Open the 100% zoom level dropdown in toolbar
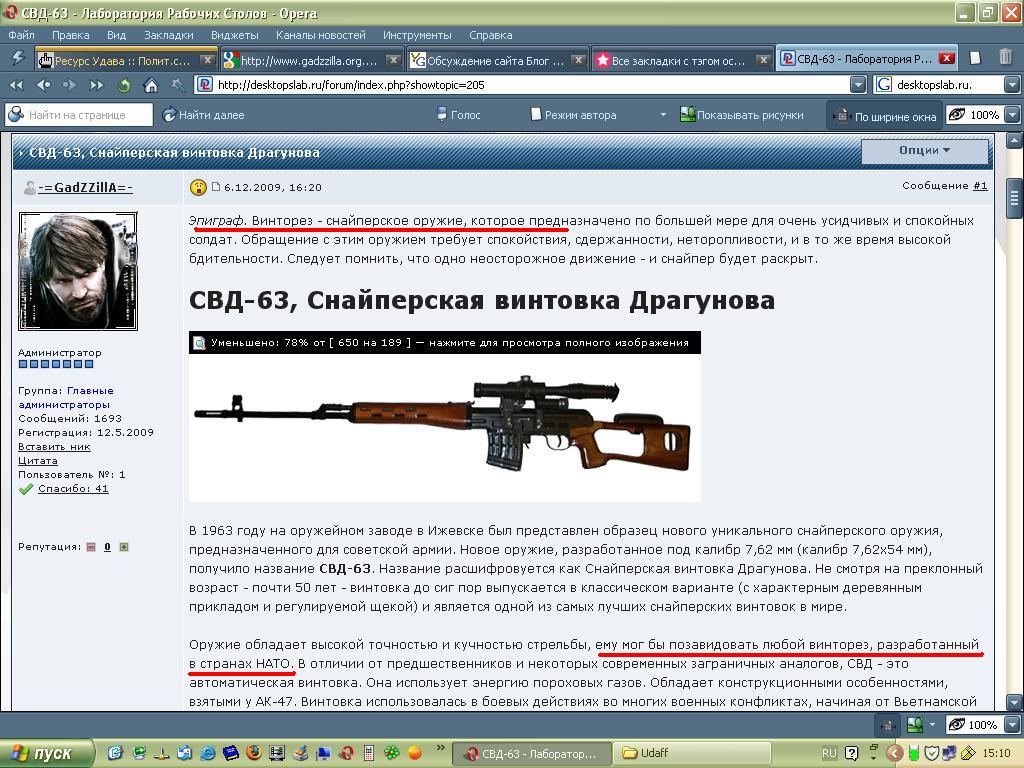Image resolution: width=1024 pixels, height=768 pixels. [x=1012, y=115]
